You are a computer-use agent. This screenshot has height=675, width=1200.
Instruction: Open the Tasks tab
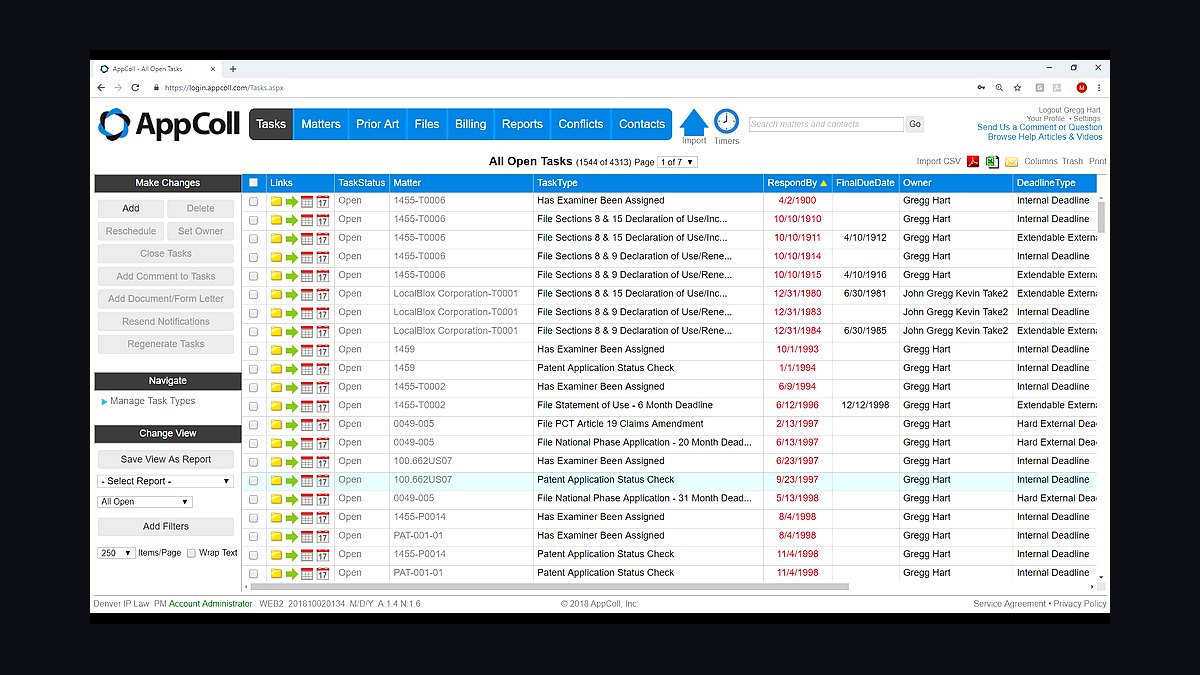271,124
